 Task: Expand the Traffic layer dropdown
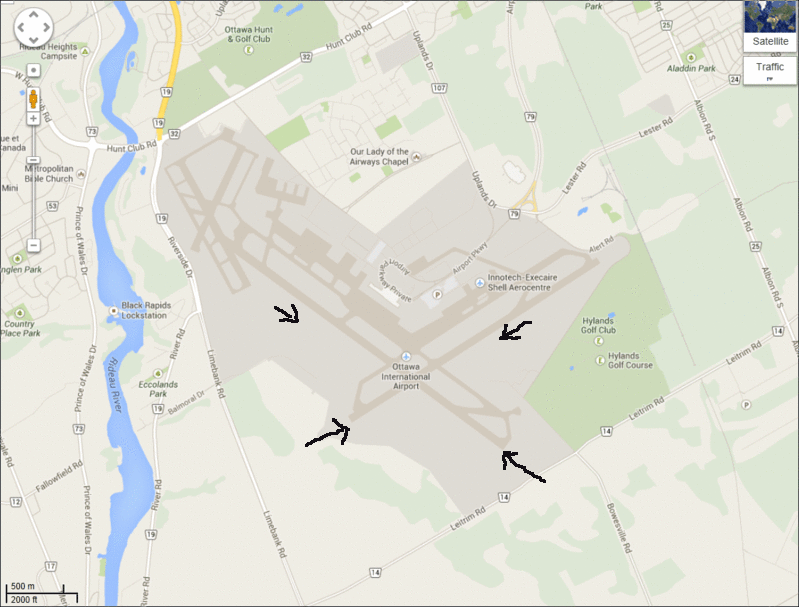(770, 70)
